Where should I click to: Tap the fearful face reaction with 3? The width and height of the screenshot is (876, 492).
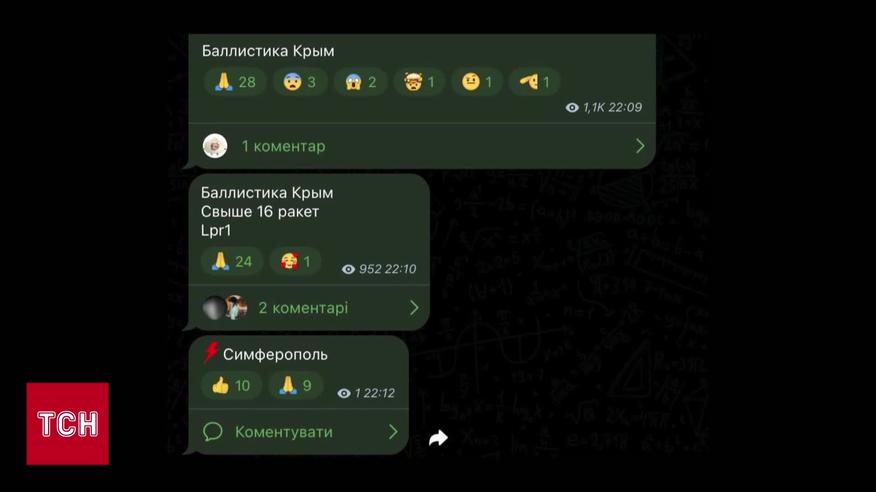(x=300, y=82)
